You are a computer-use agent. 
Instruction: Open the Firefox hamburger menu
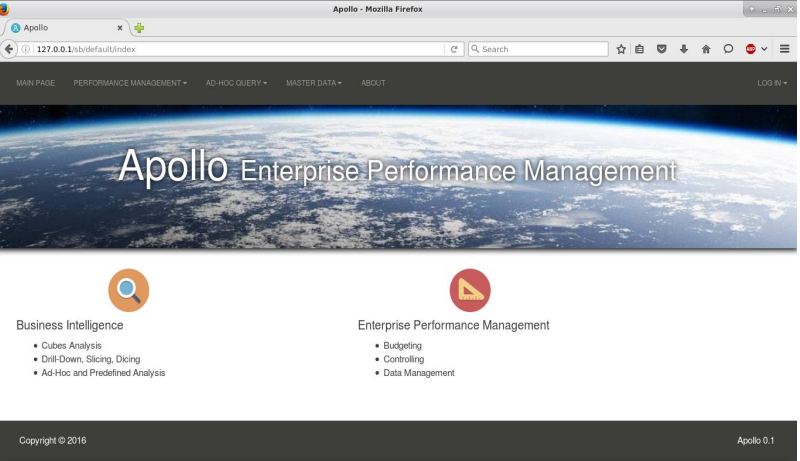click(785, 49)
